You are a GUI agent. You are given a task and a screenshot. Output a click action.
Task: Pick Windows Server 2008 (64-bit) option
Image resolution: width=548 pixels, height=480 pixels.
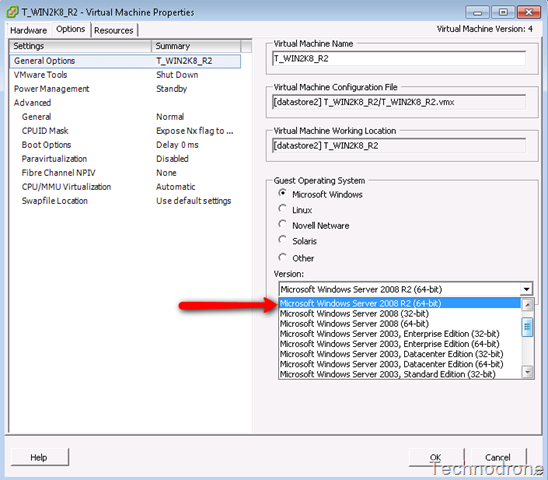click(x=400, y=323)
